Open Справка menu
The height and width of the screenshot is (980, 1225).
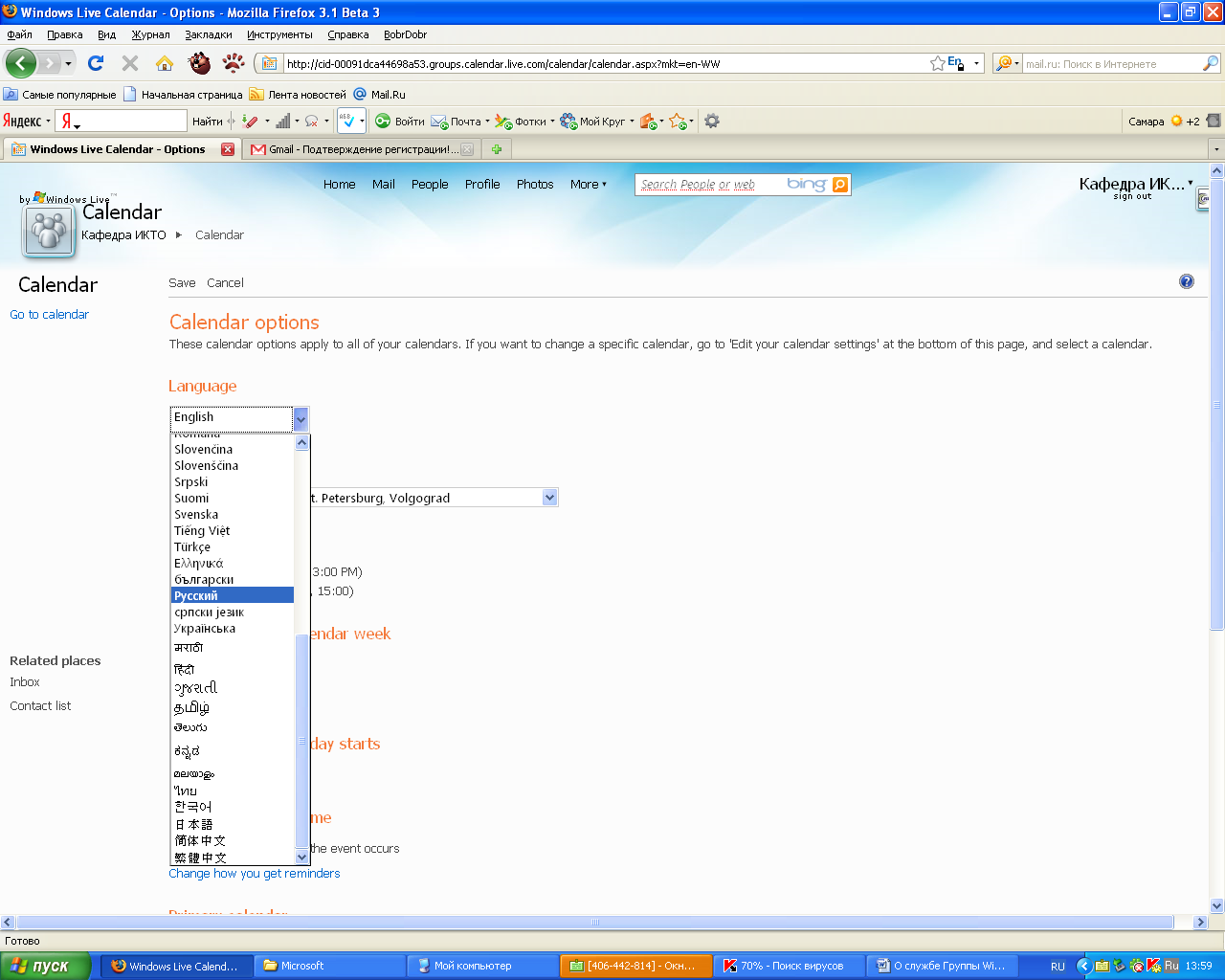[x=347, y=34]
